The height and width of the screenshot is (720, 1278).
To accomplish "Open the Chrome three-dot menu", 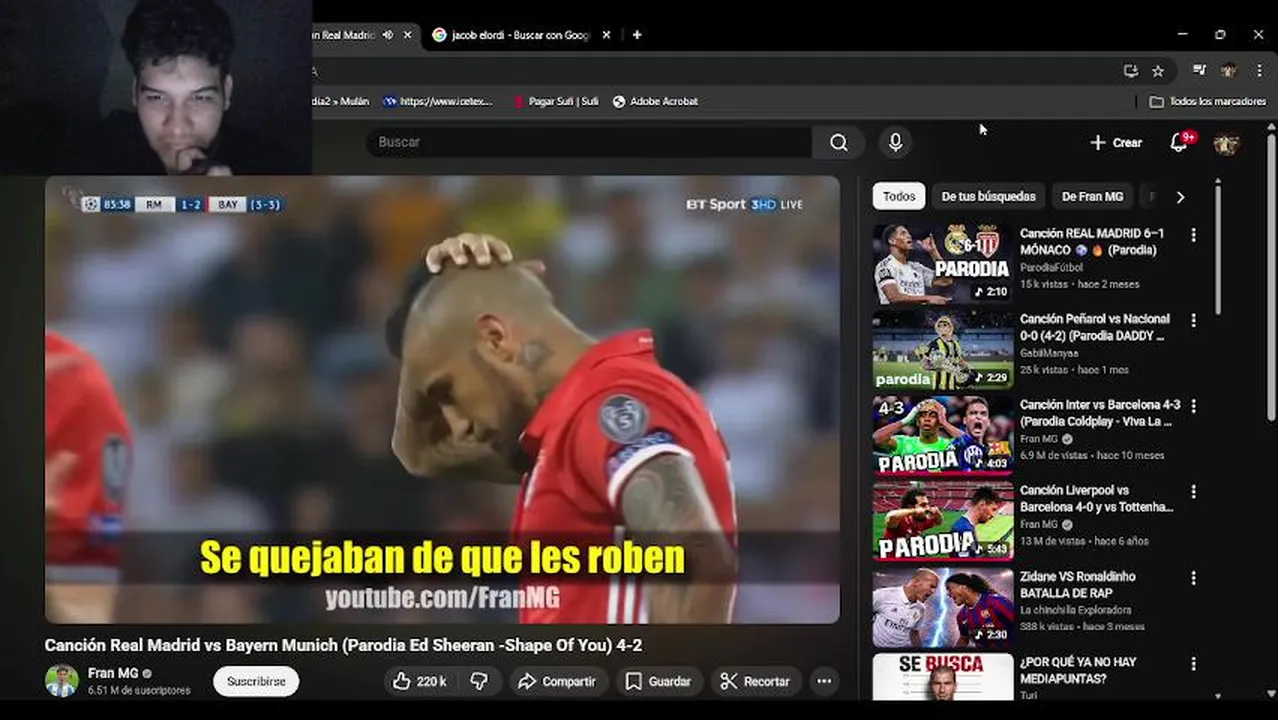I will [1259, 71].
